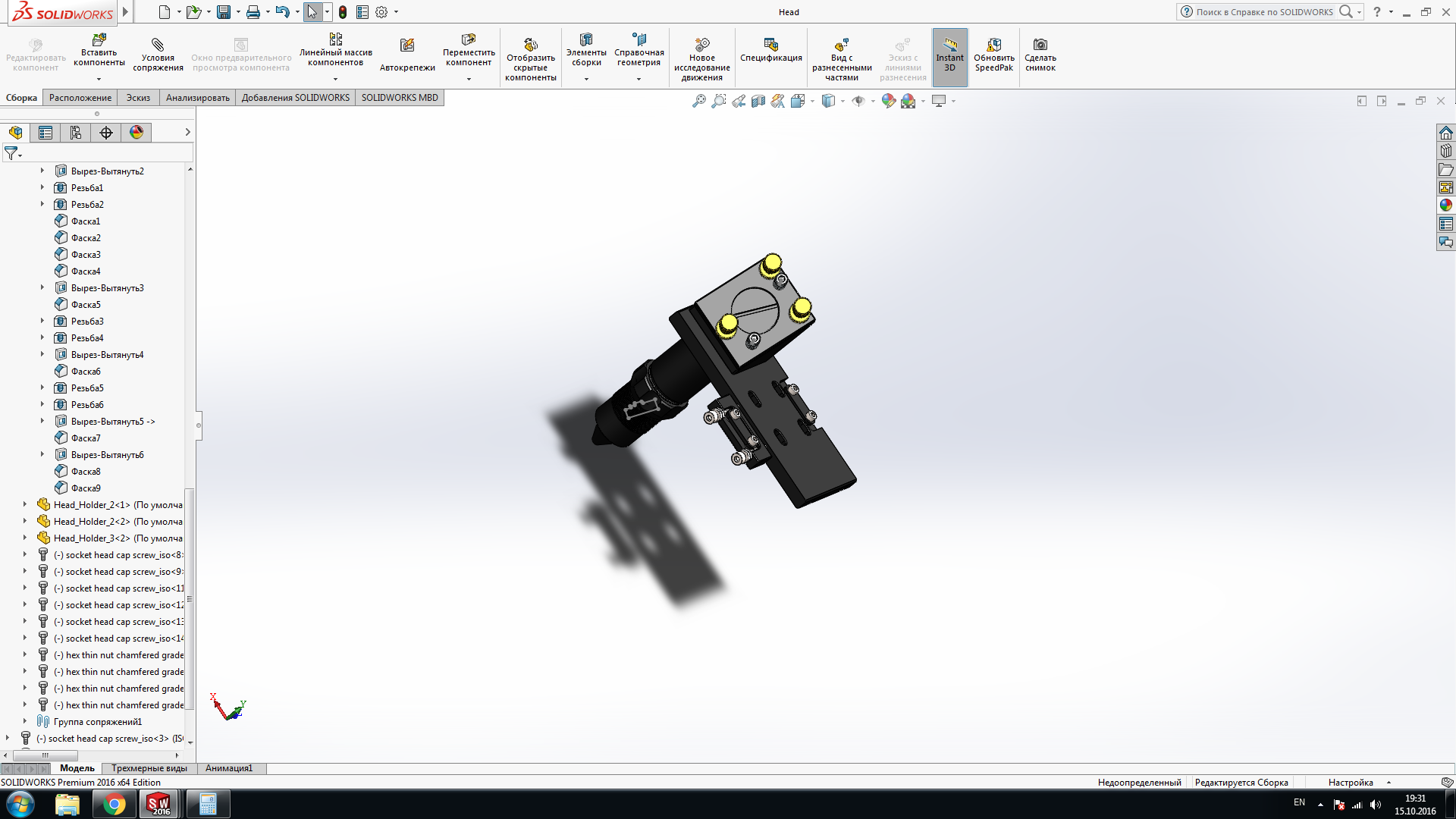Toggle Hide/Show Items eye icon

(858, 101)
